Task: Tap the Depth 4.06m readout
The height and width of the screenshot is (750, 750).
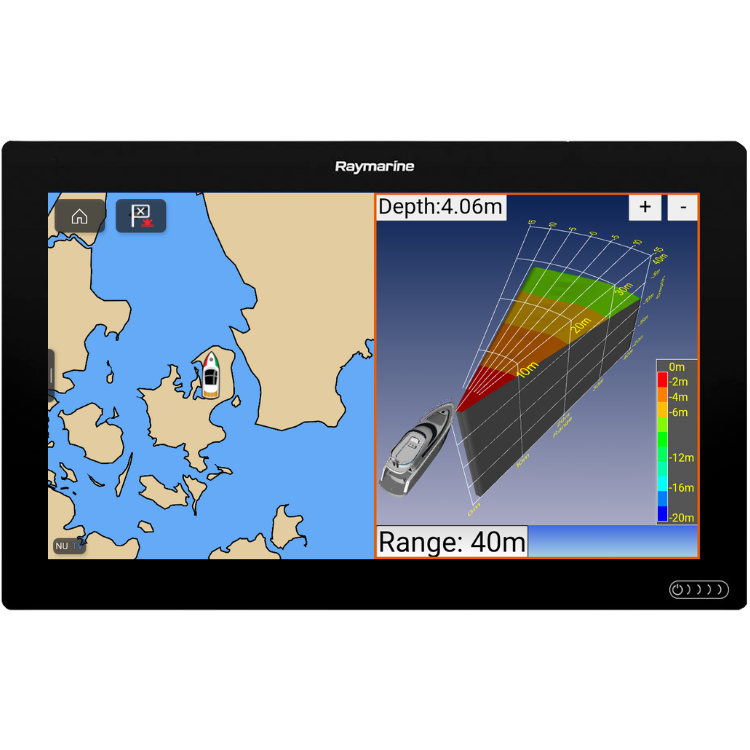Action: coord(441,207)
